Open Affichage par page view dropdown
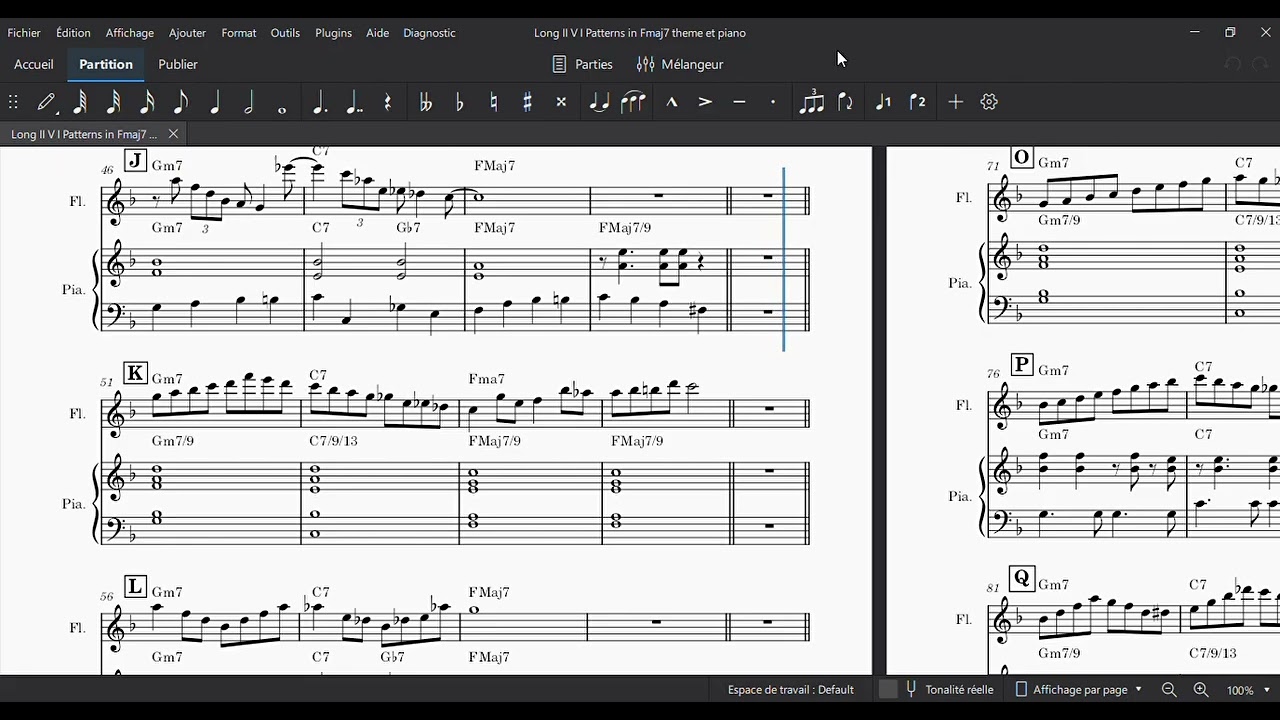 [1078, 690]
